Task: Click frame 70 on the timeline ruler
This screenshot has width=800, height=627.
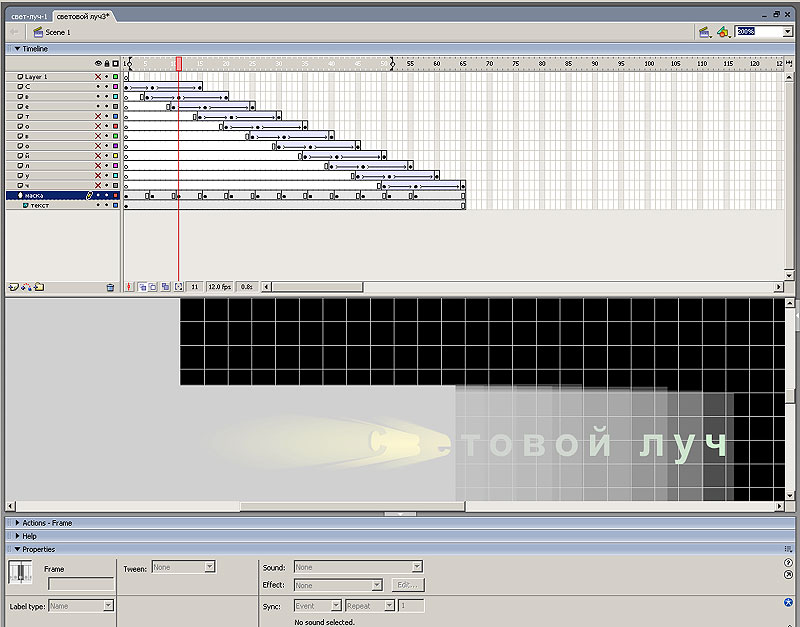Action: click(490, 63)
